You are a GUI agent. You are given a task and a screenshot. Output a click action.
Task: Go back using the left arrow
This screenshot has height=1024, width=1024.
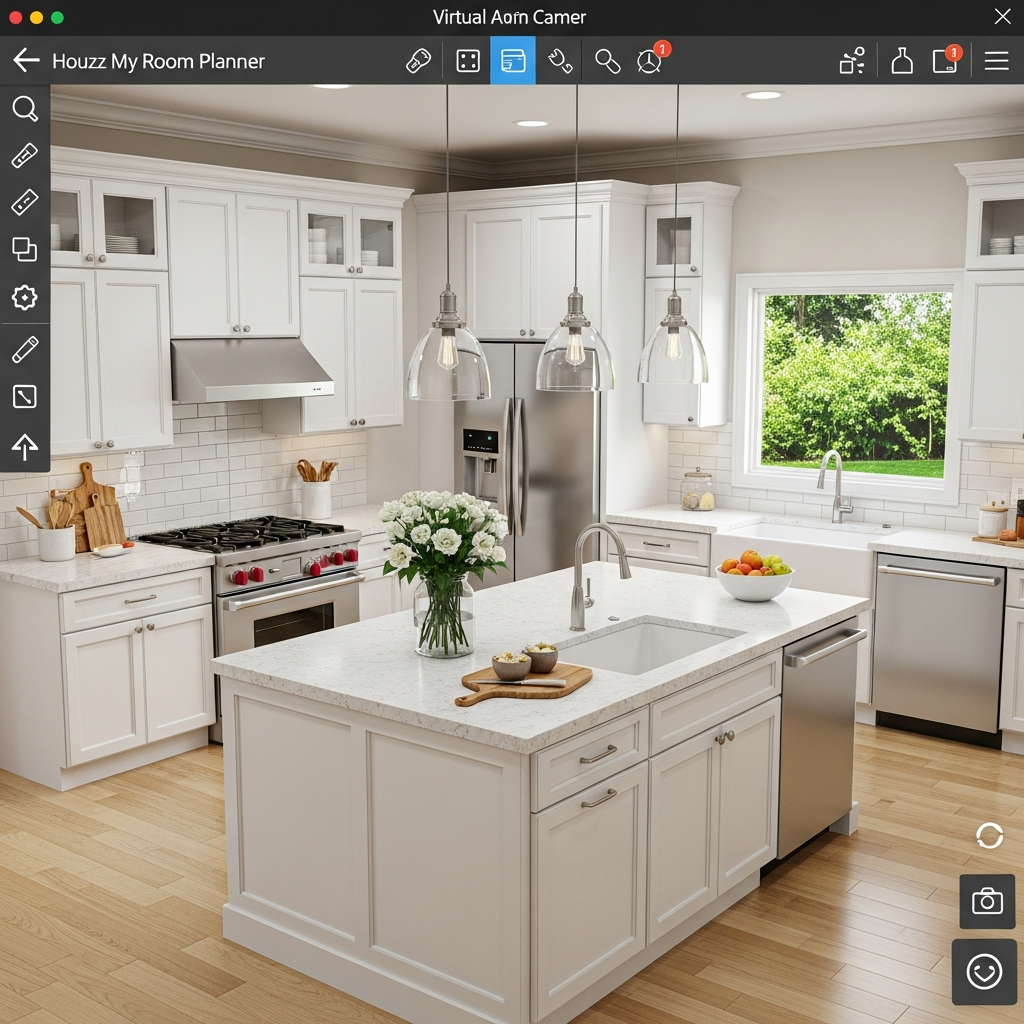click(26, 61)
